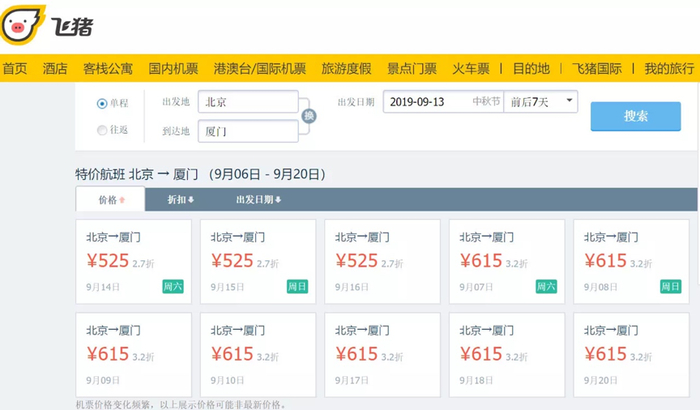The image size is (700, 410).
Task: Click the 周六 badge on 9月14日 card
Action: pyautogui.click(x=173, y=286)
